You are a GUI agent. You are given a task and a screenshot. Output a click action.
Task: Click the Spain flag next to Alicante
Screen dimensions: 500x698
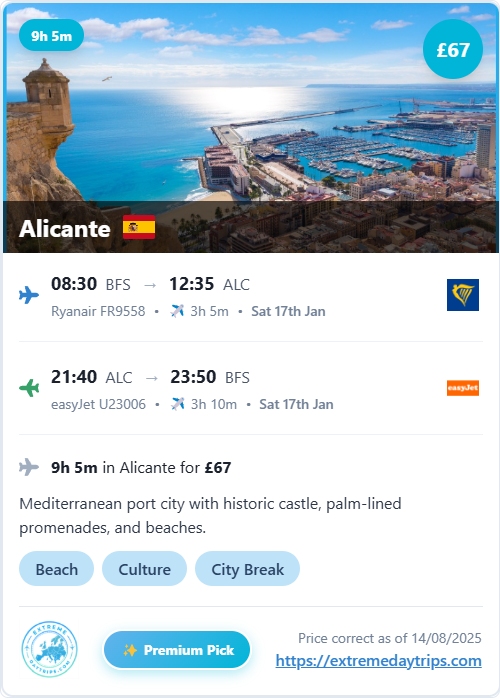139,227
